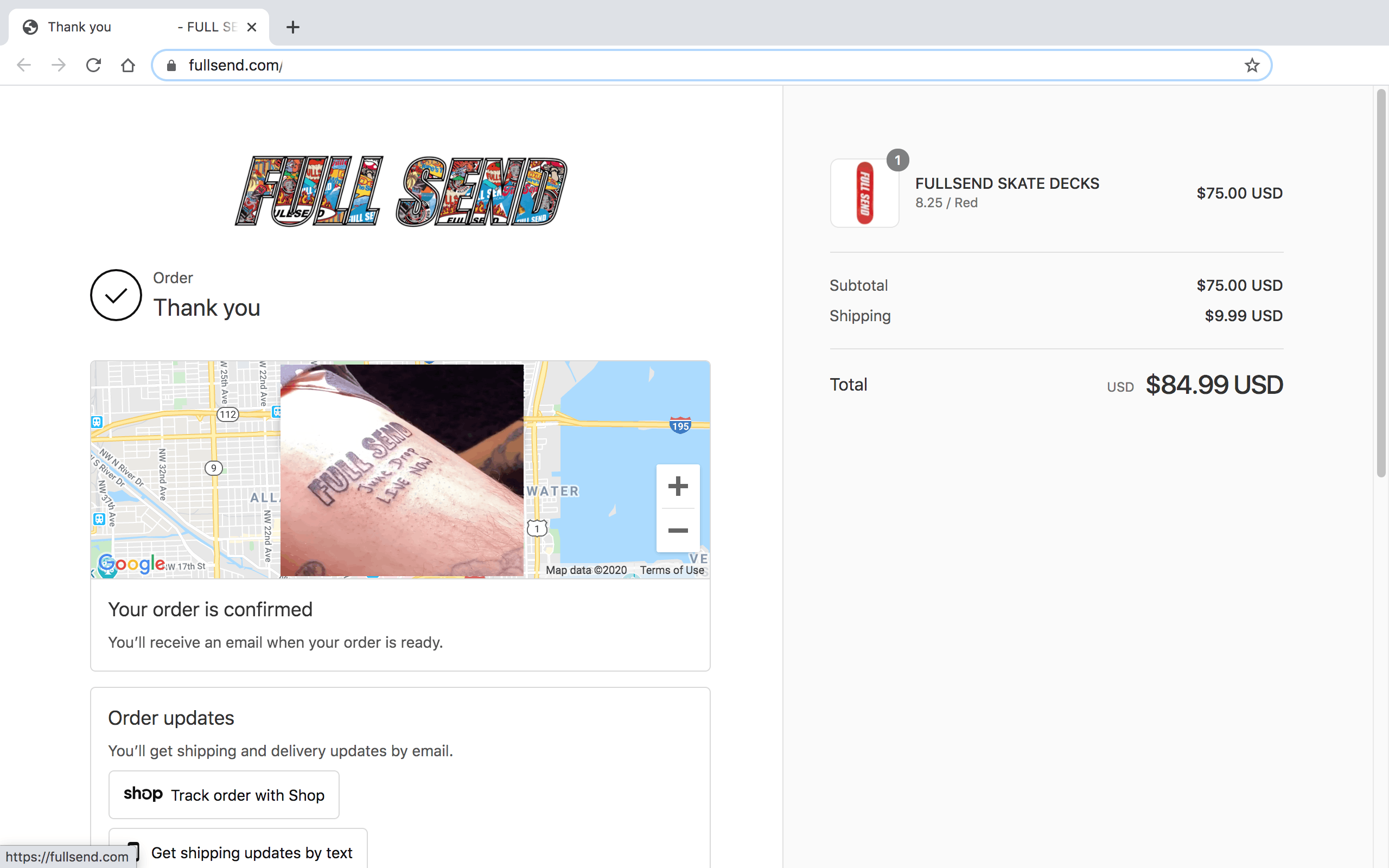Viewport: 1389px width, 868px height.
Task: Zoom in on the map
Action: pos(678,486)
